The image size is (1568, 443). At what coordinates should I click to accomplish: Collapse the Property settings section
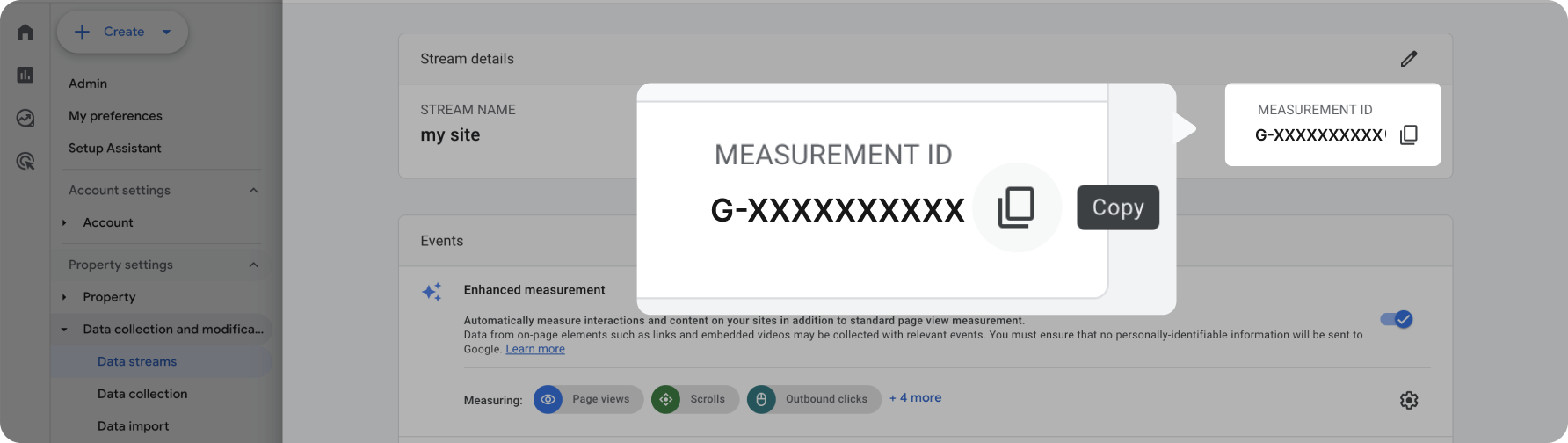(254, 265)
